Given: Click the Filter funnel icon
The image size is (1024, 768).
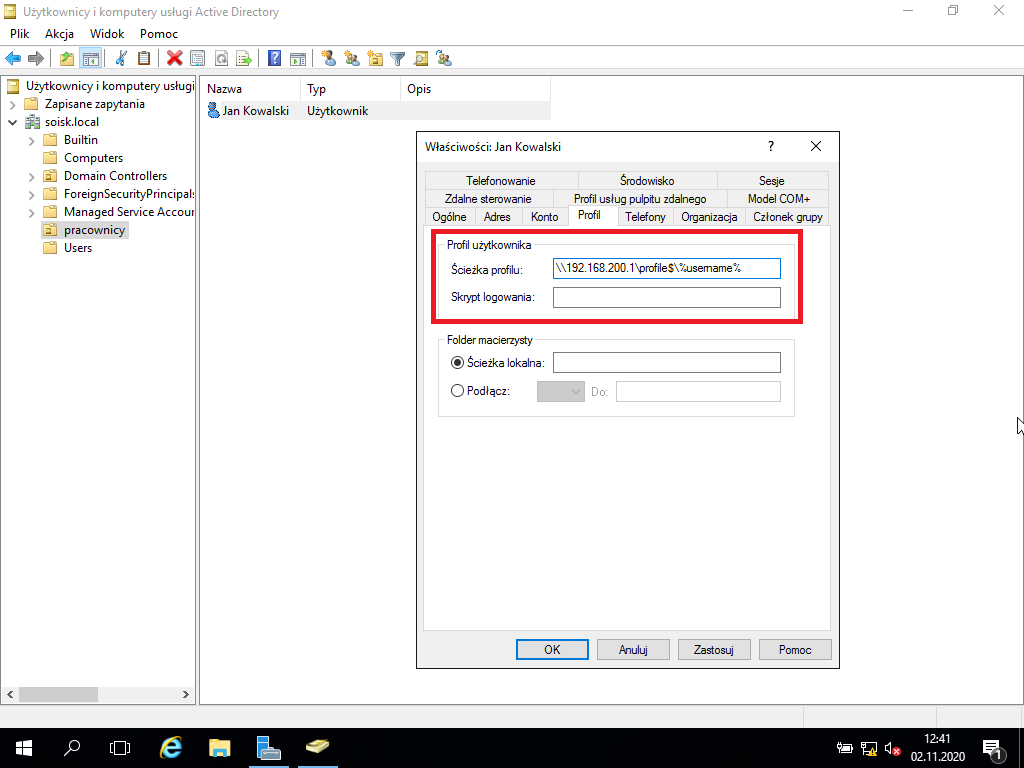Looking at the screenshot, I should 398,59.
